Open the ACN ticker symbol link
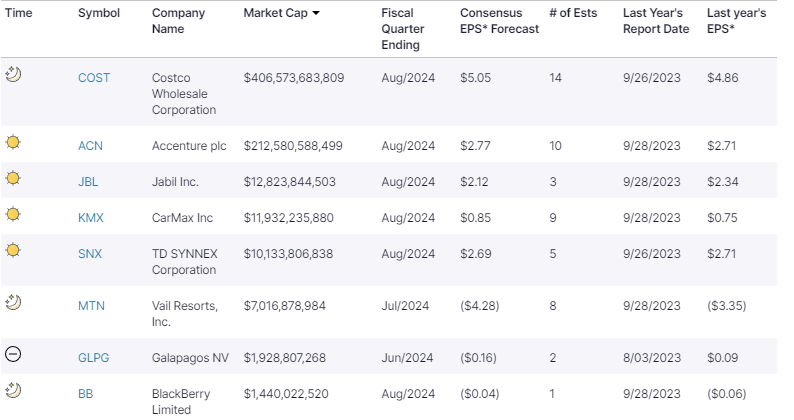Screen dimensions: 794x420 [x=90, y=146]
